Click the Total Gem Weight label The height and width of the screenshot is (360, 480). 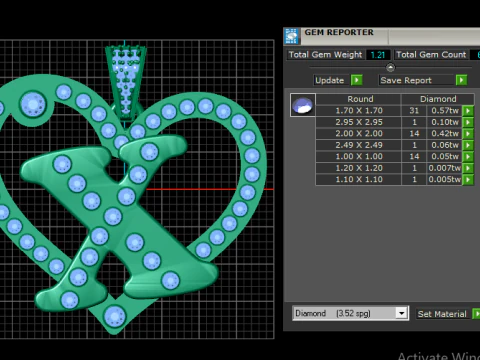[325, 55]
